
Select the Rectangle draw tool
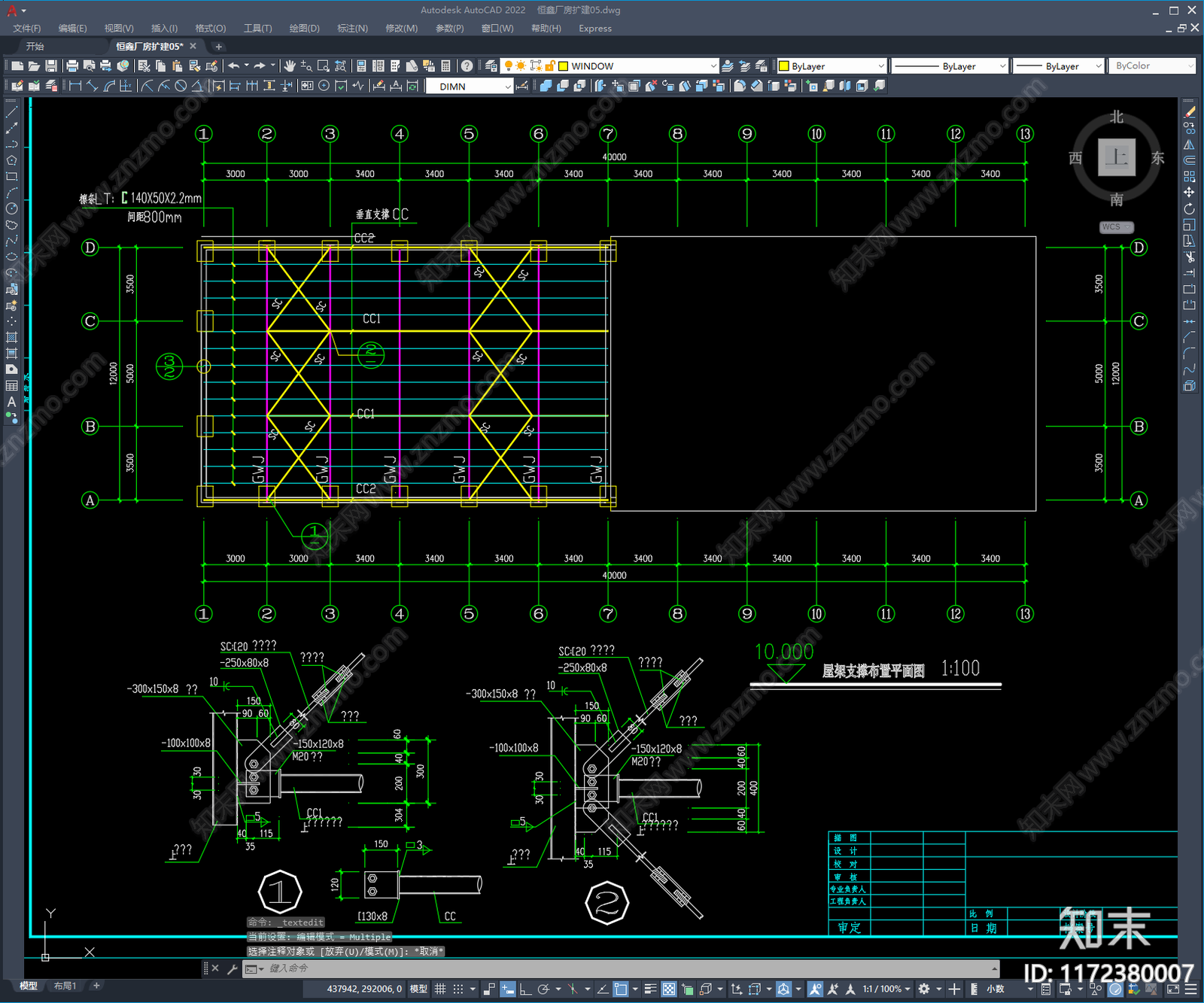[x=11, y=177]
